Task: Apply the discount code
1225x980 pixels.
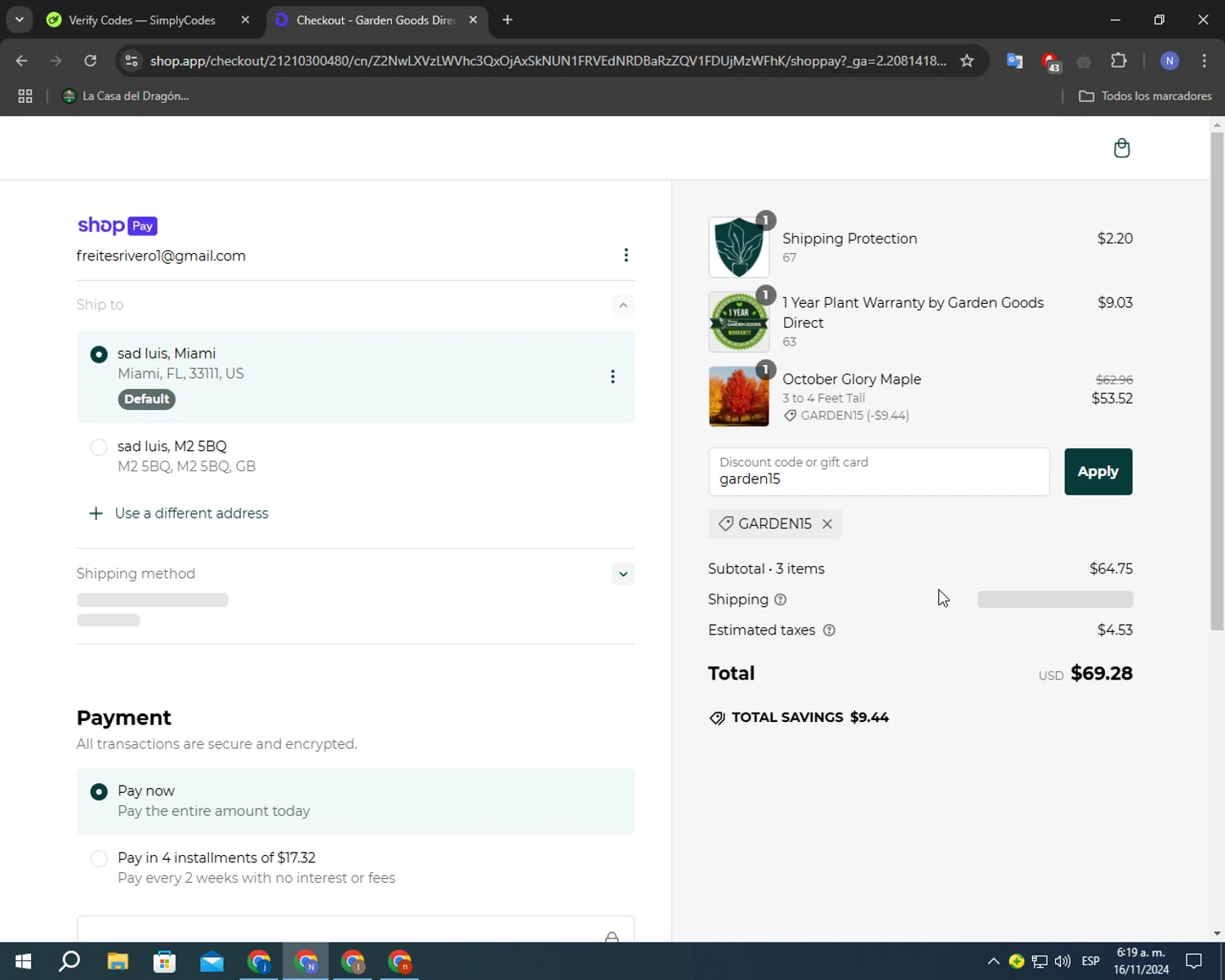Action: click(1098, 472)
